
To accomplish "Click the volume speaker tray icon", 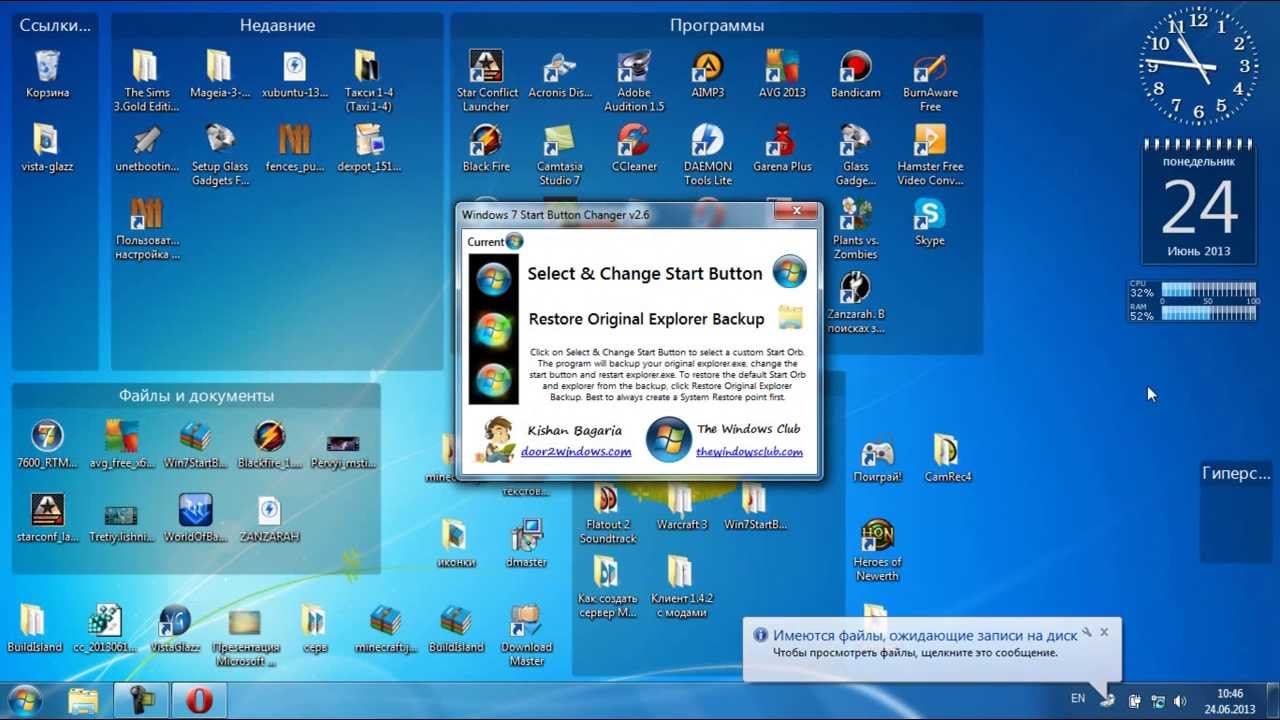I will pos(1180,702).
